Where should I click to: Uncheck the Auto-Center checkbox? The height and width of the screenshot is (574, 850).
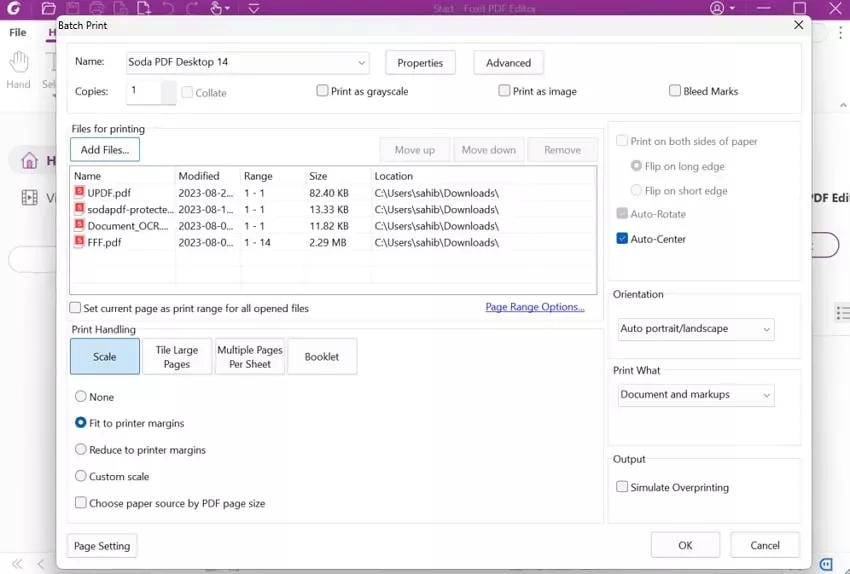coord(622,238)
